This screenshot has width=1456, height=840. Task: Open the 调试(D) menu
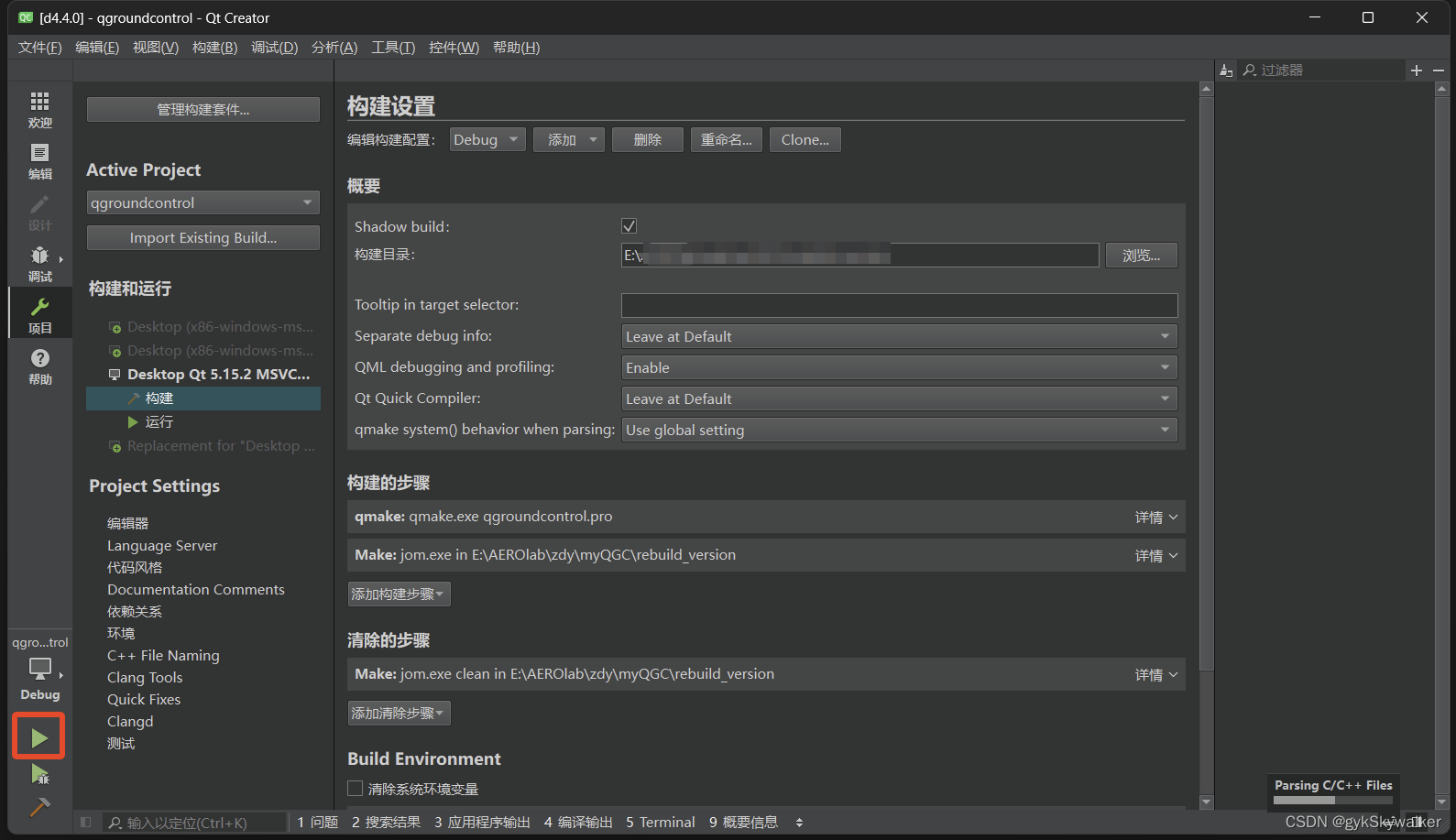274,48
